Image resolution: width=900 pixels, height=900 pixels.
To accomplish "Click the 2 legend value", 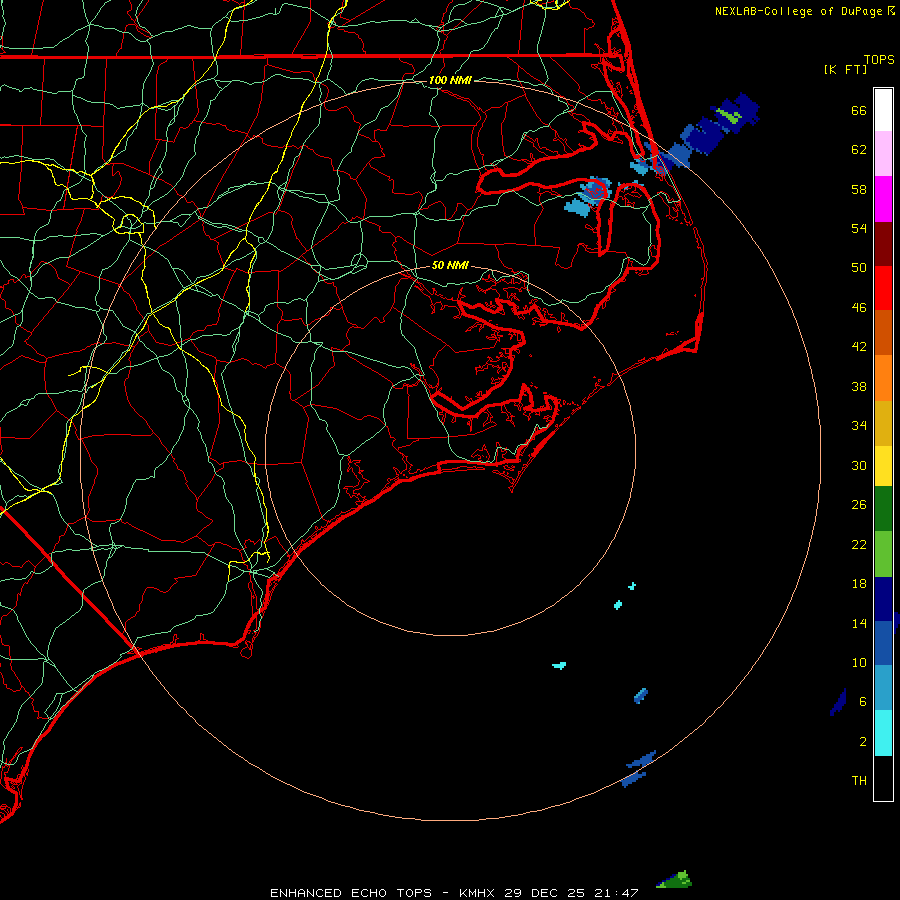I will tap(863, 742).
